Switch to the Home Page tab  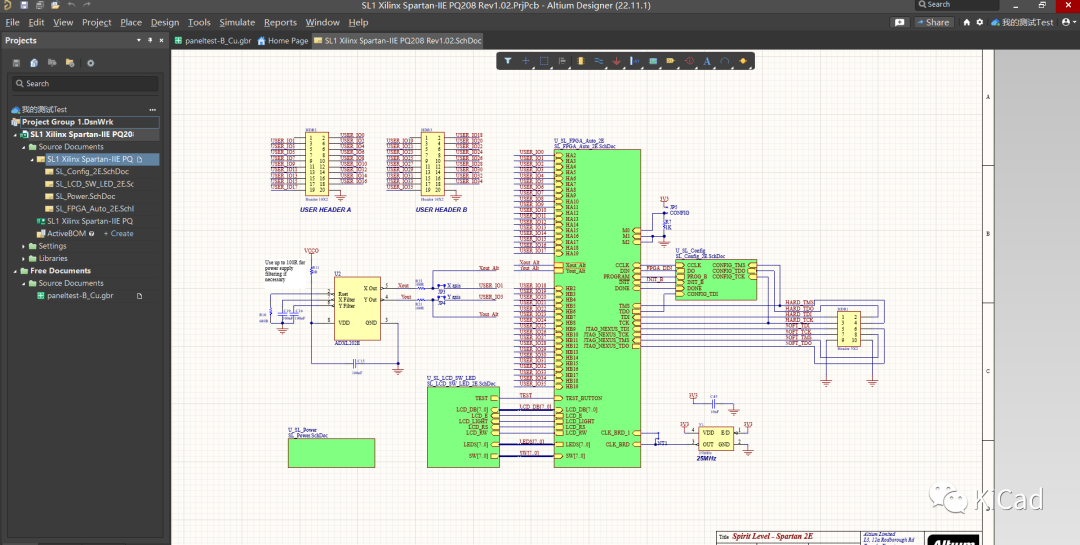[282, 41]
